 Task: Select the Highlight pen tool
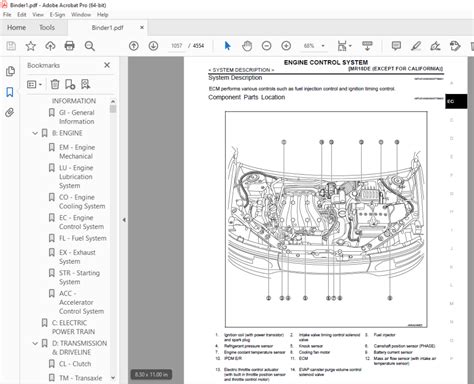(x=416, y=46)
